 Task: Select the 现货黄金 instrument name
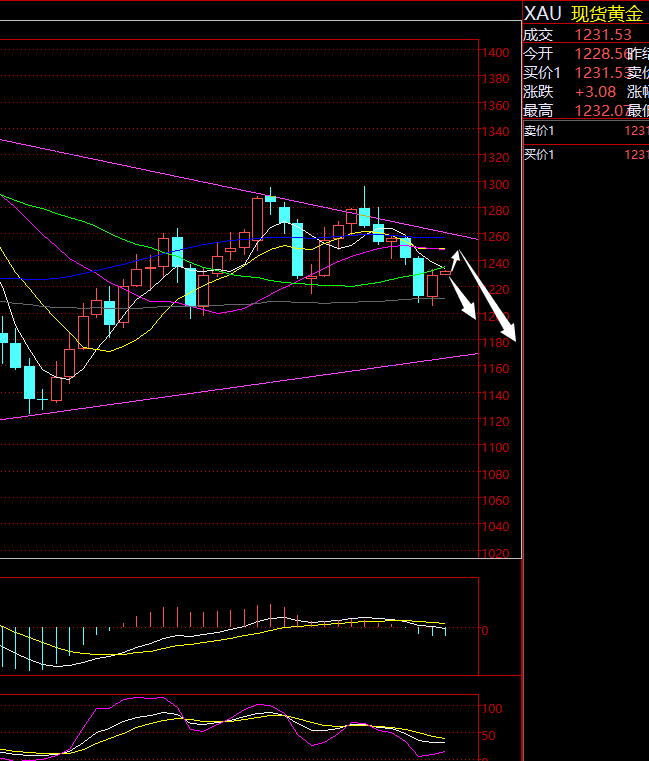[607, 13]
